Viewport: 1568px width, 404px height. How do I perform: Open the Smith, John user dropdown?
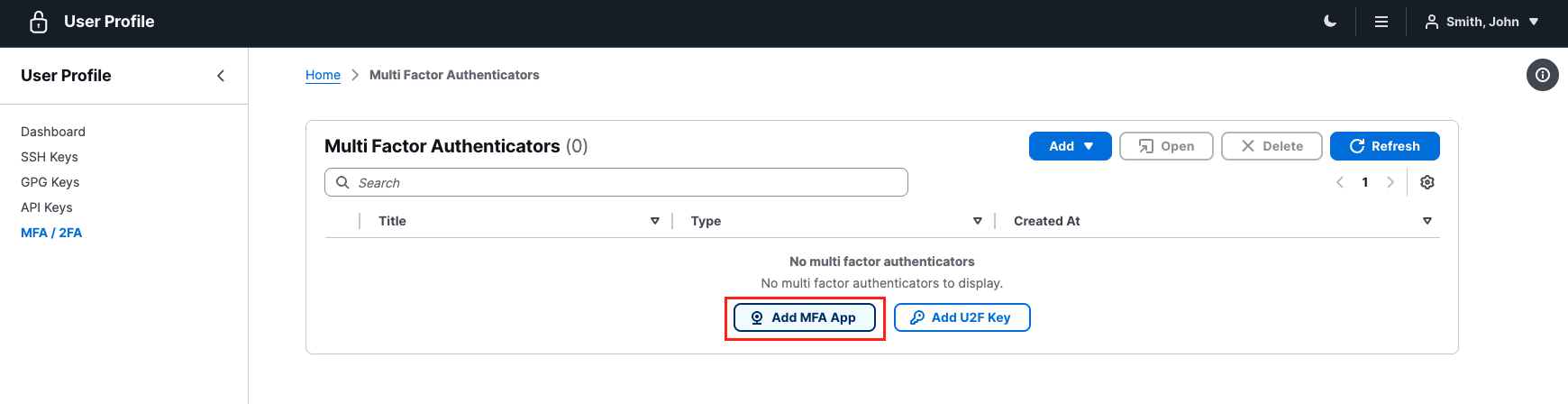point(1481,22)
